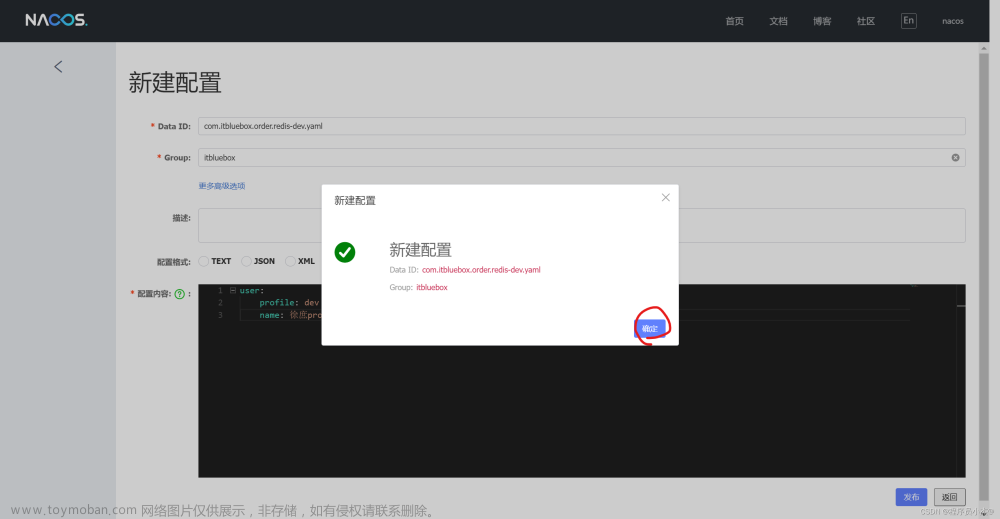Click the code editor minimap scrollbar
The height and width of the screenshot is (519, 1000).
tap(960, 381)
